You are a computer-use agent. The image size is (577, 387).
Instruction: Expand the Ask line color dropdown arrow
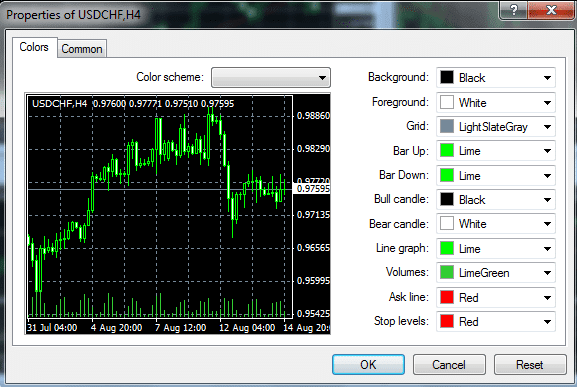point(547,298)
